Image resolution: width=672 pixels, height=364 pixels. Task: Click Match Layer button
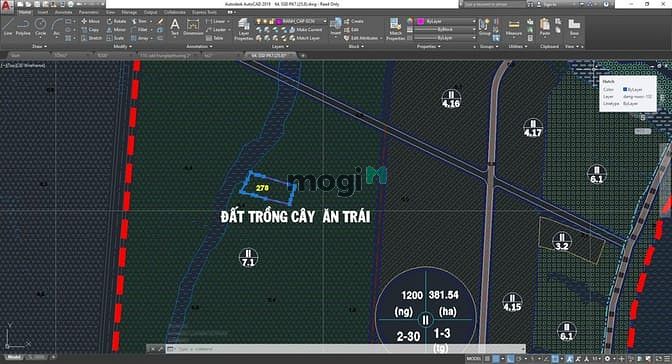tap(305, 38)
